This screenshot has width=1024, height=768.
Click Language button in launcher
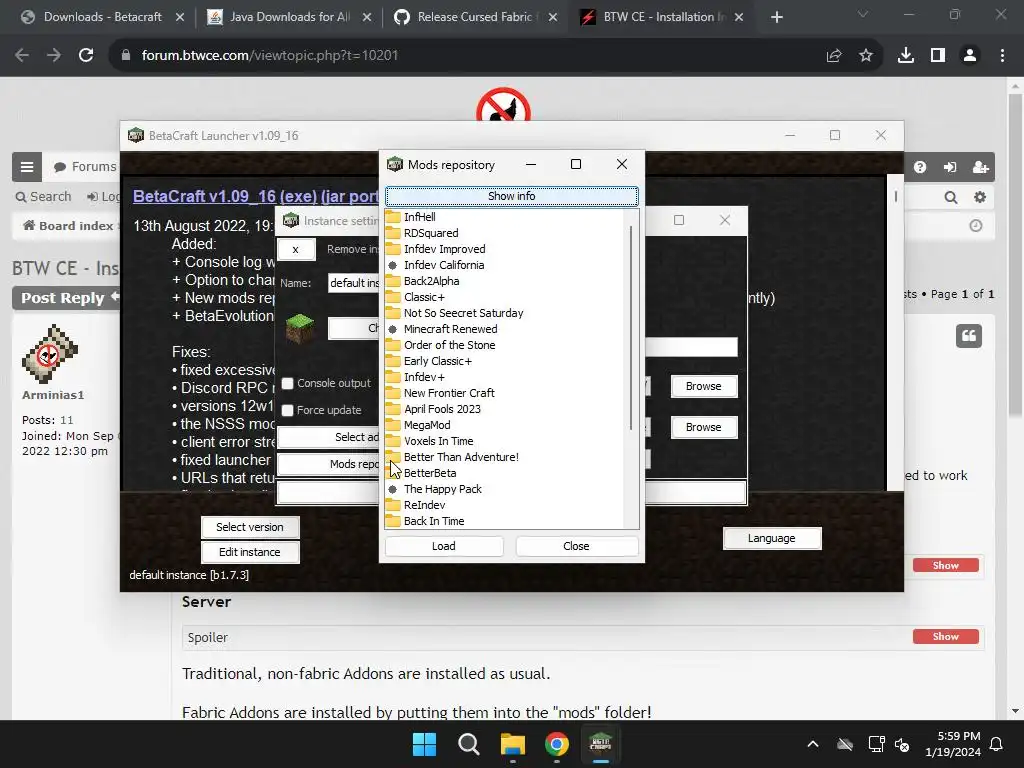coord(771,538)
